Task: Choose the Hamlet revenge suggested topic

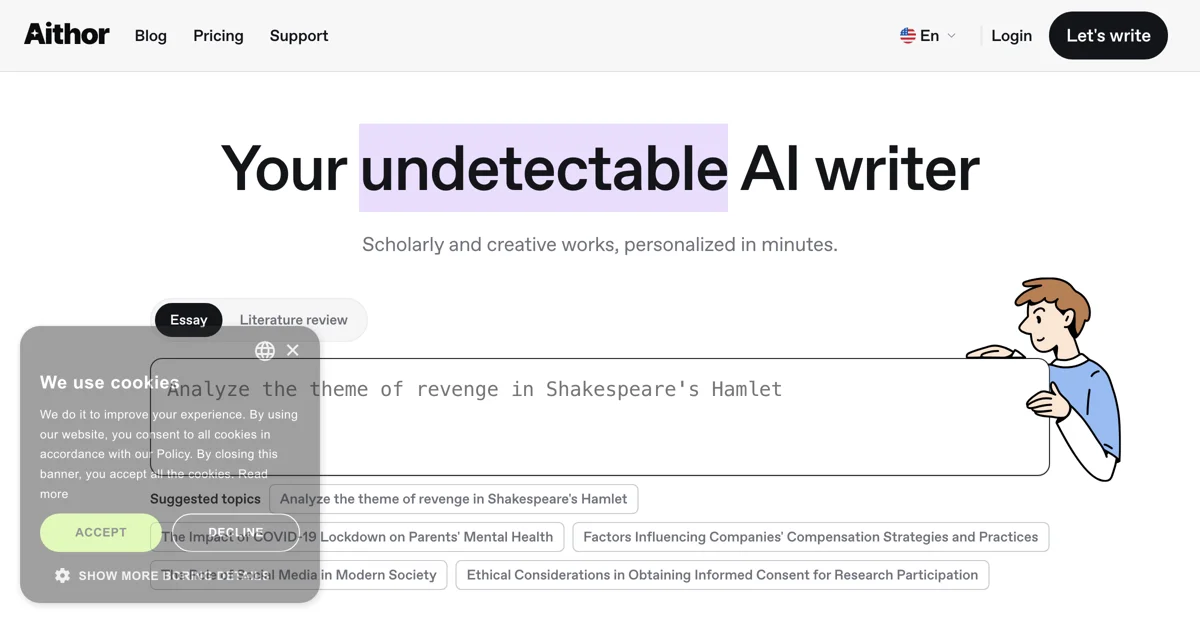Action: click(x=453, y=499)
